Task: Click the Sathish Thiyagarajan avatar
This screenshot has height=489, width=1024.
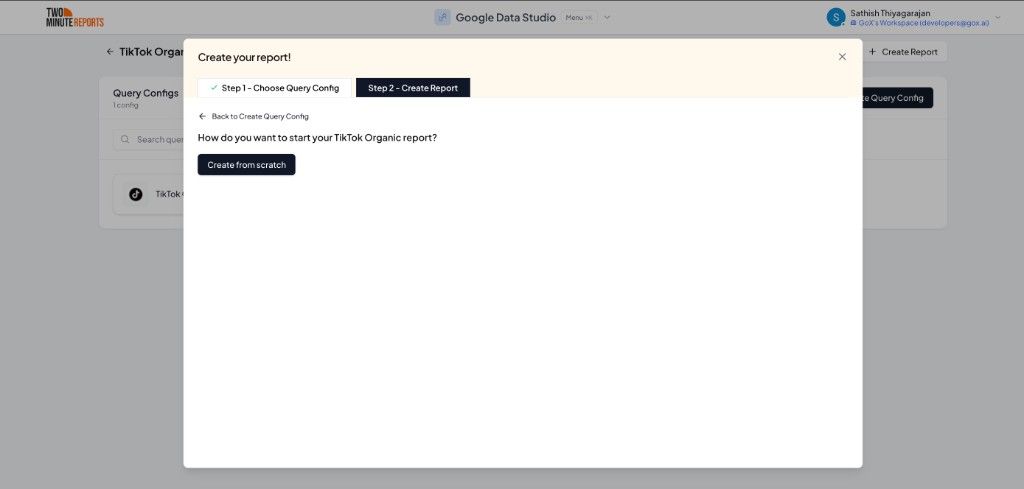Action: pyautogui.click(x=835, y=18)
